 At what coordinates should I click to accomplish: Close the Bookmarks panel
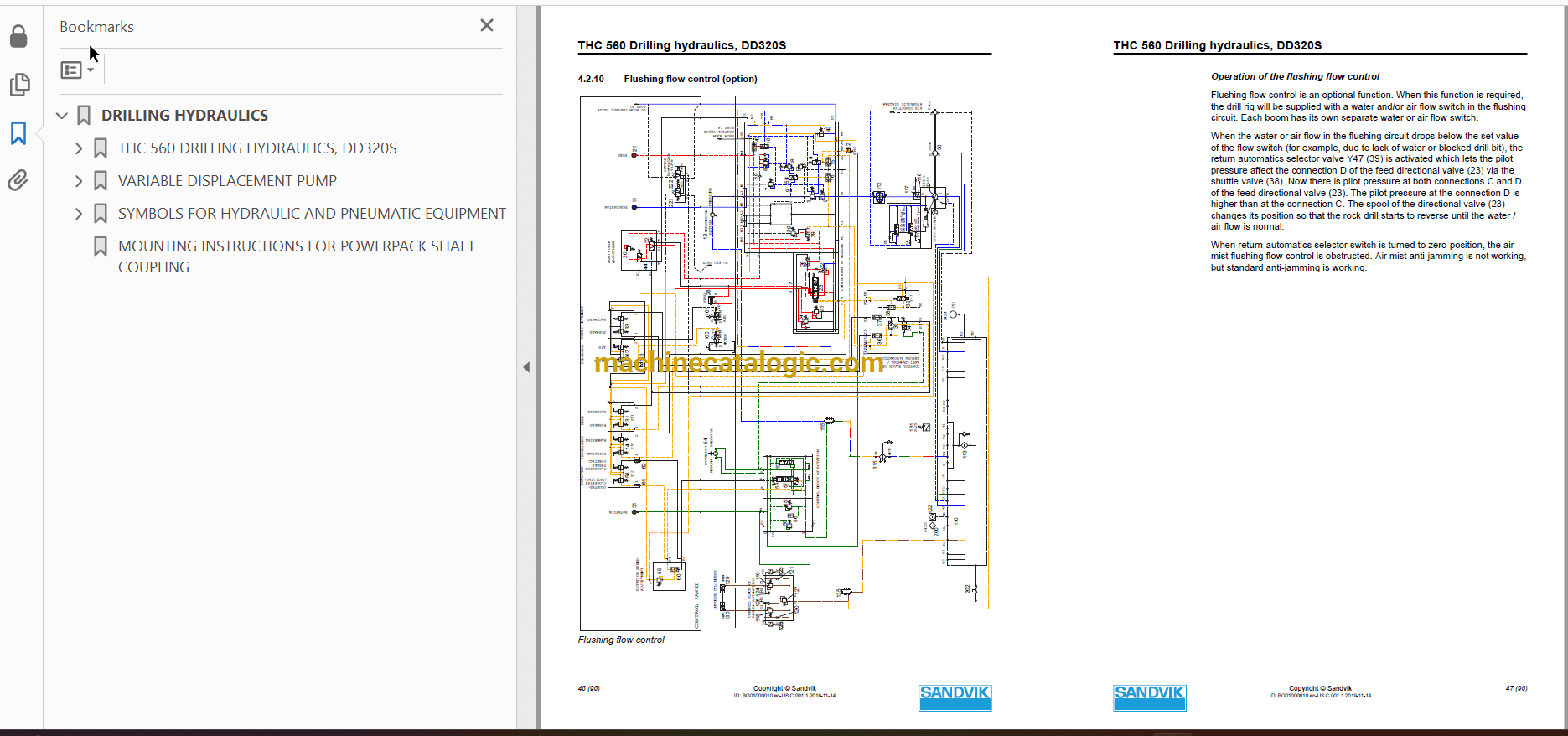coord(487,25)
